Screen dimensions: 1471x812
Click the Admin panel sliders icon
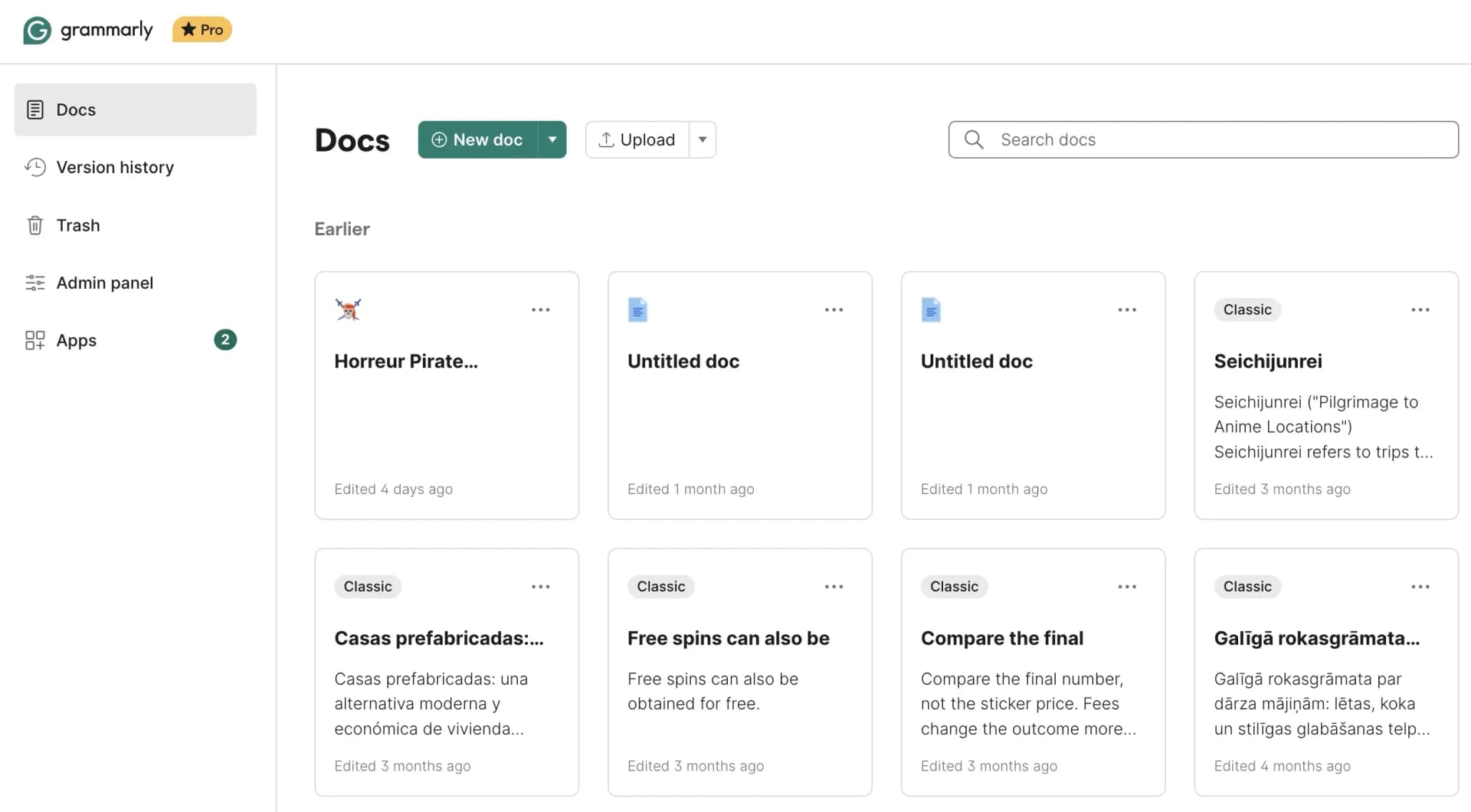35,282
